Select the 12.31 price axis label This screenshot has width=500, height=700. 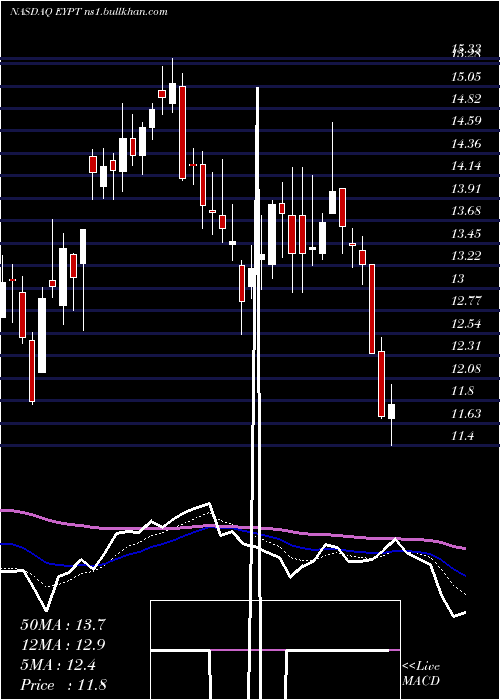(x=466, y=346)
